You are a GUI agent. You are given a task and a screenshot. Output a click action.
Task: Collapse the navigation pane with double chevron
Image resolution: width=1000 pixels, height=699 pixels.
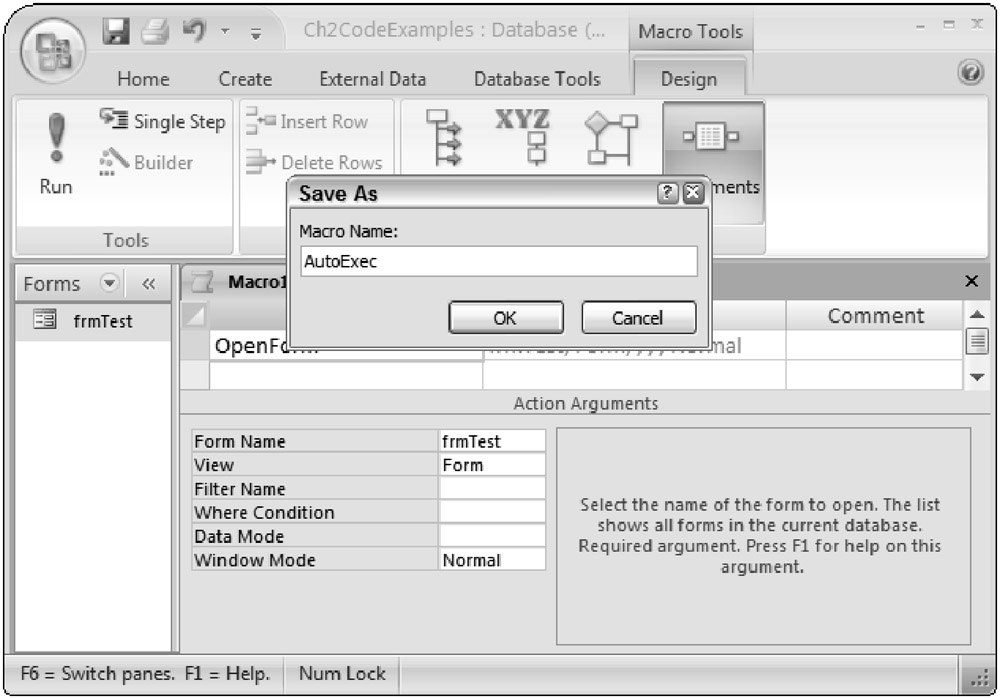coord(149,284)
